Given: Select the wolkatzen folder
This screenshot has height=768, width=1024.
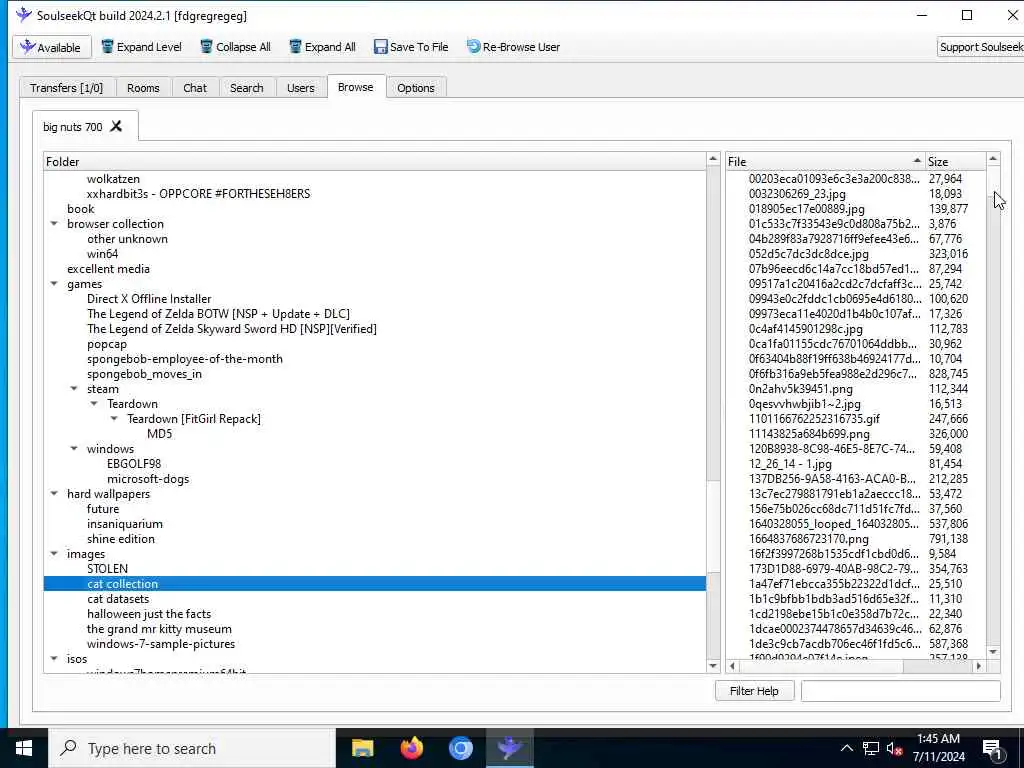Looking at the screenshot, I should tap(113, 179).
